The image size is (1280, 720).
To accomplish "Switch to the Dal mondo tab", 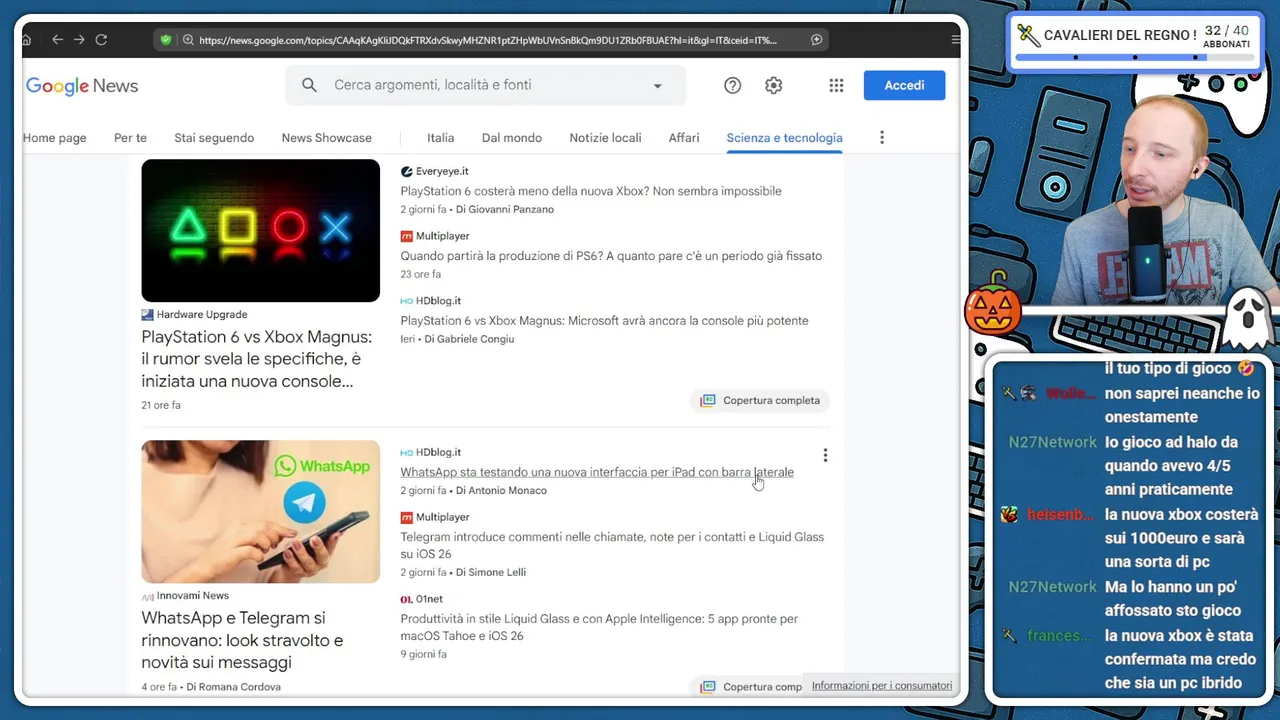I will tap(512, 138).
